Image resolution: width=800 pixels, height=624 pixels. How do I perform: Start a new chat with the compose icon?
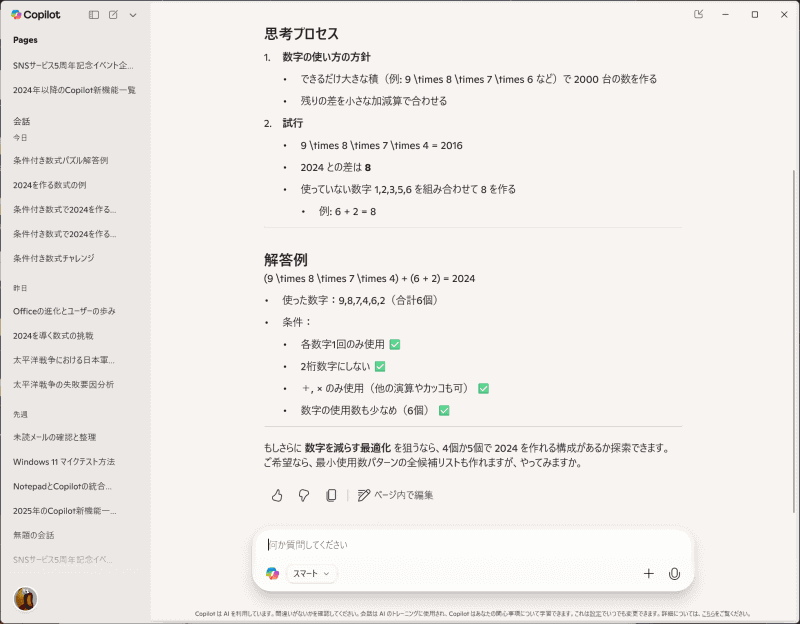pos(113,15)
